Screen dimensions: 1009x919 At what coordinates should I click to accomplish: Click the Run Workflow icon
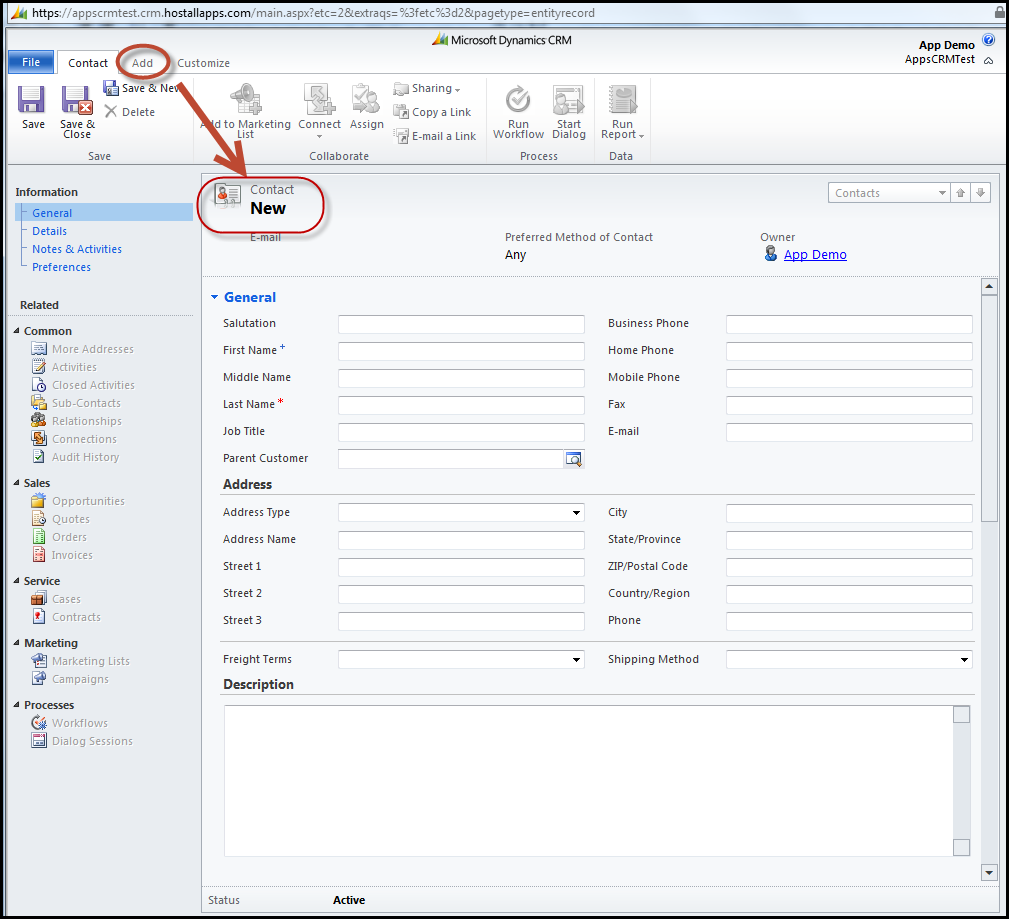pyautogui.click(x=518, y=100)
